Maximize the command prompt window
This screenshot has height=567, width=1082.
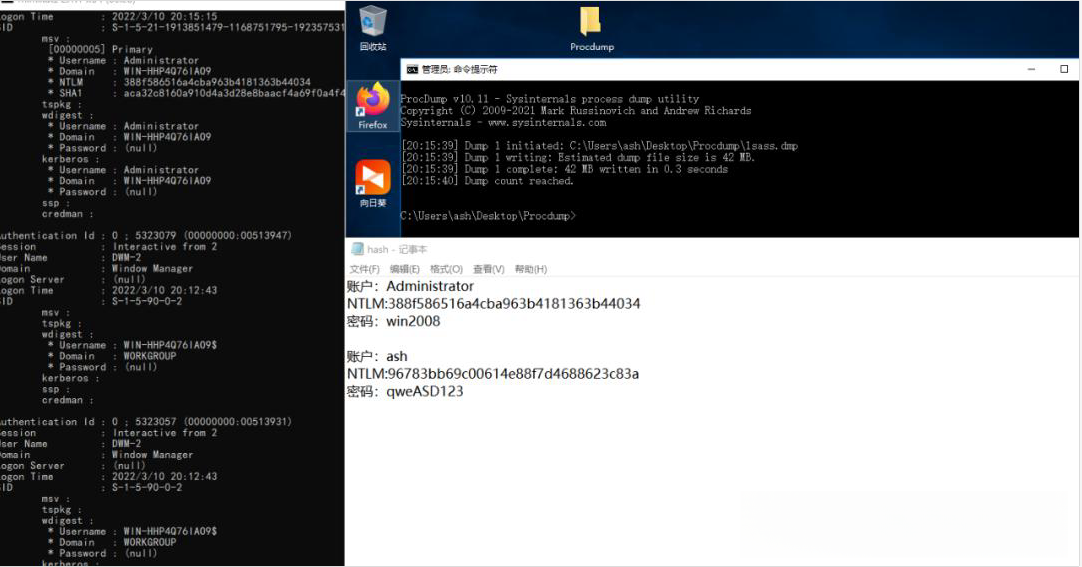tap(1064, 70)
